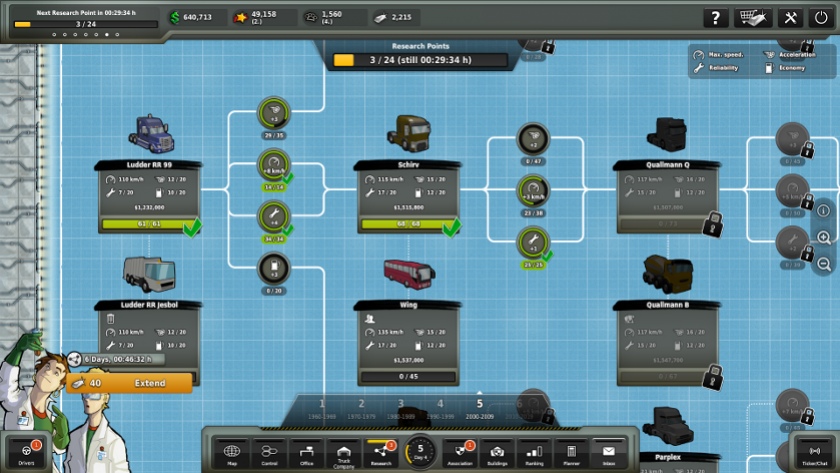
Task: Open the help question mark button
Action: click(715, 18)
